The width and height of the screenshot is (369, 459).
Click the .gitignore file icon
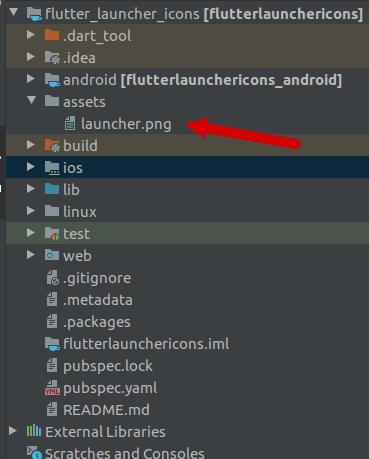(52, 278)
